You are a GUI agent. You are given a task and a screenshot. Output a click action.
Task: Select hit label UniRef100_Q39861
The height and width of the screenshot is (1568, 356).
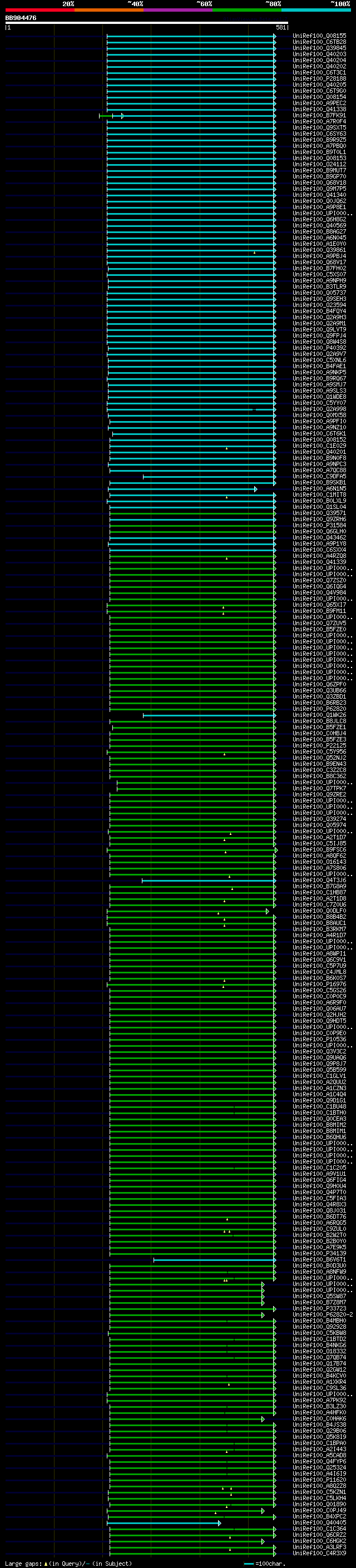pos(319,250)
